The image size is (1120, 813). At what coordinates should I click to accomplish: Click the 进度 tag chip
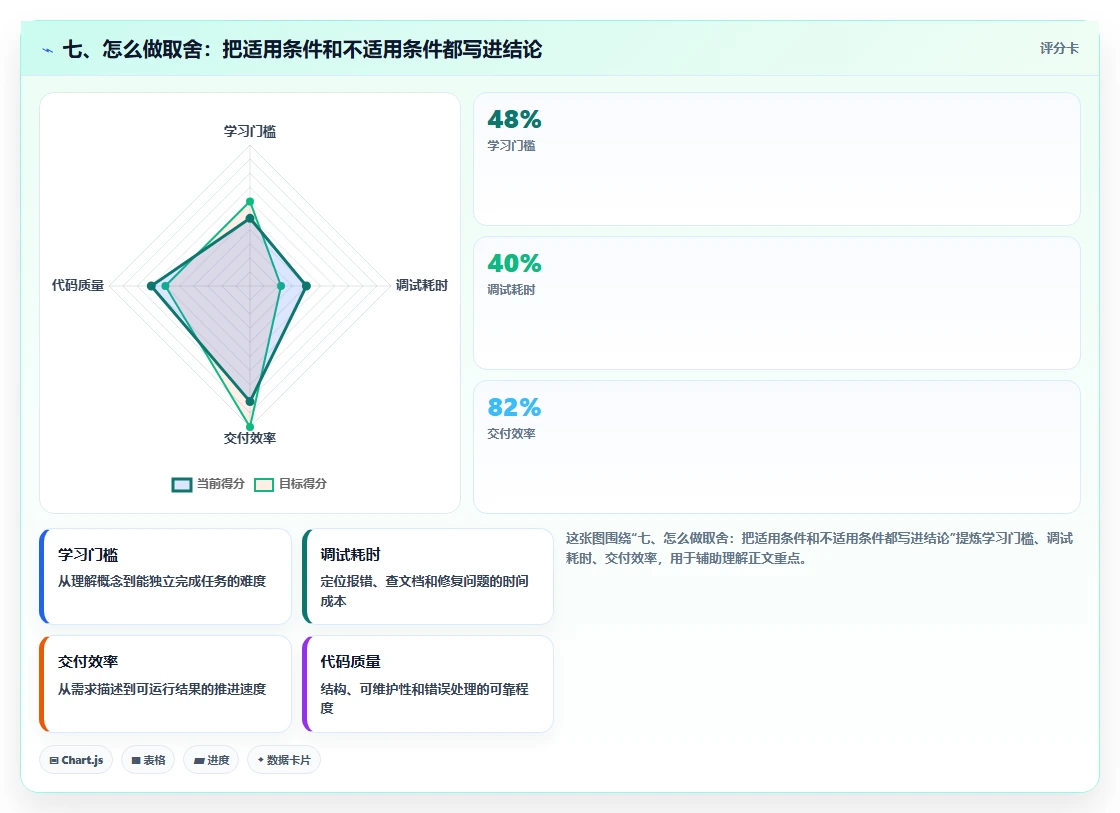point(211,760)
